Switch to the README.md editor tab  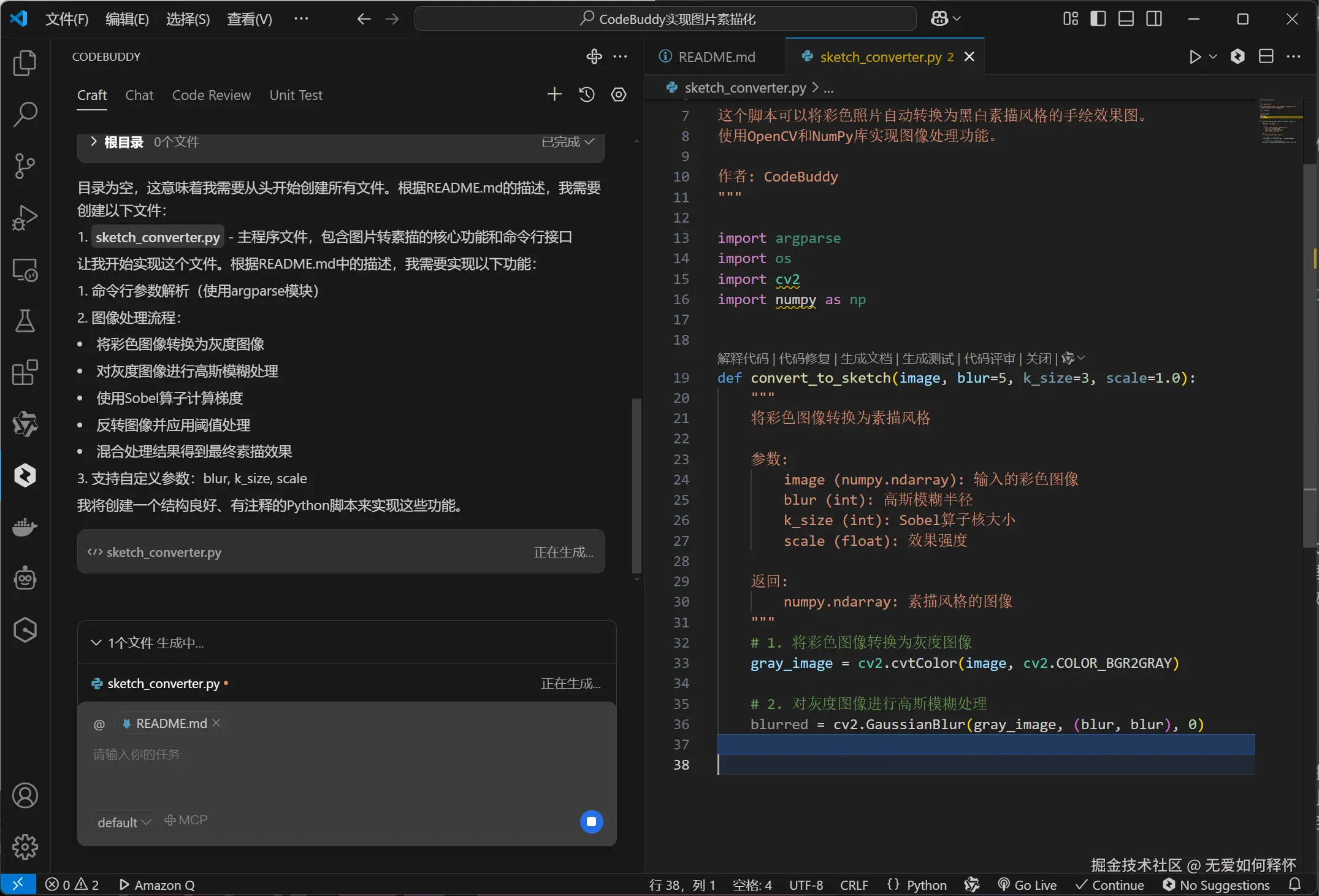click(x=715, y=57)
